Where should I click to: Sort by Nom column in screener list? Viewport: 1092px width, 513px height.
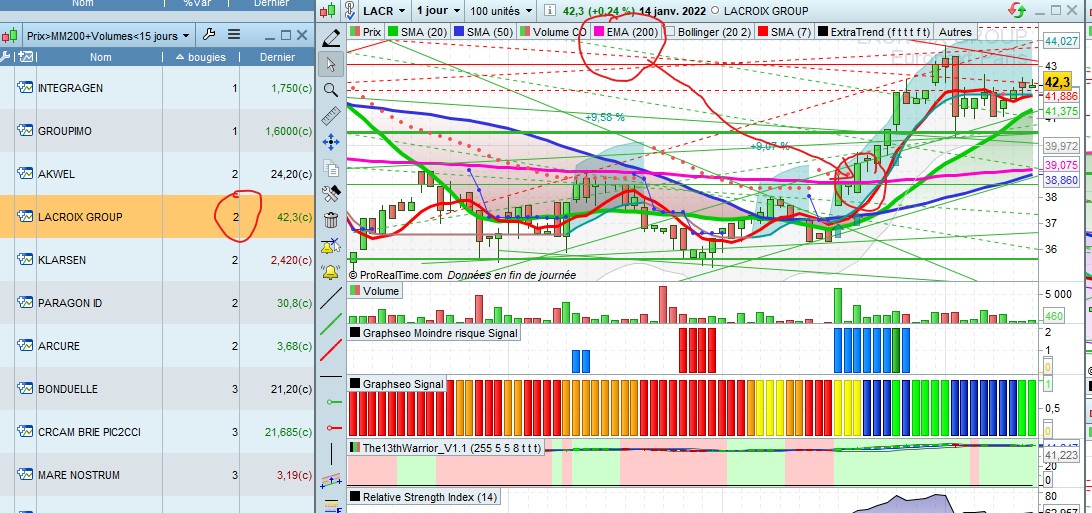[x=100, y=57]
